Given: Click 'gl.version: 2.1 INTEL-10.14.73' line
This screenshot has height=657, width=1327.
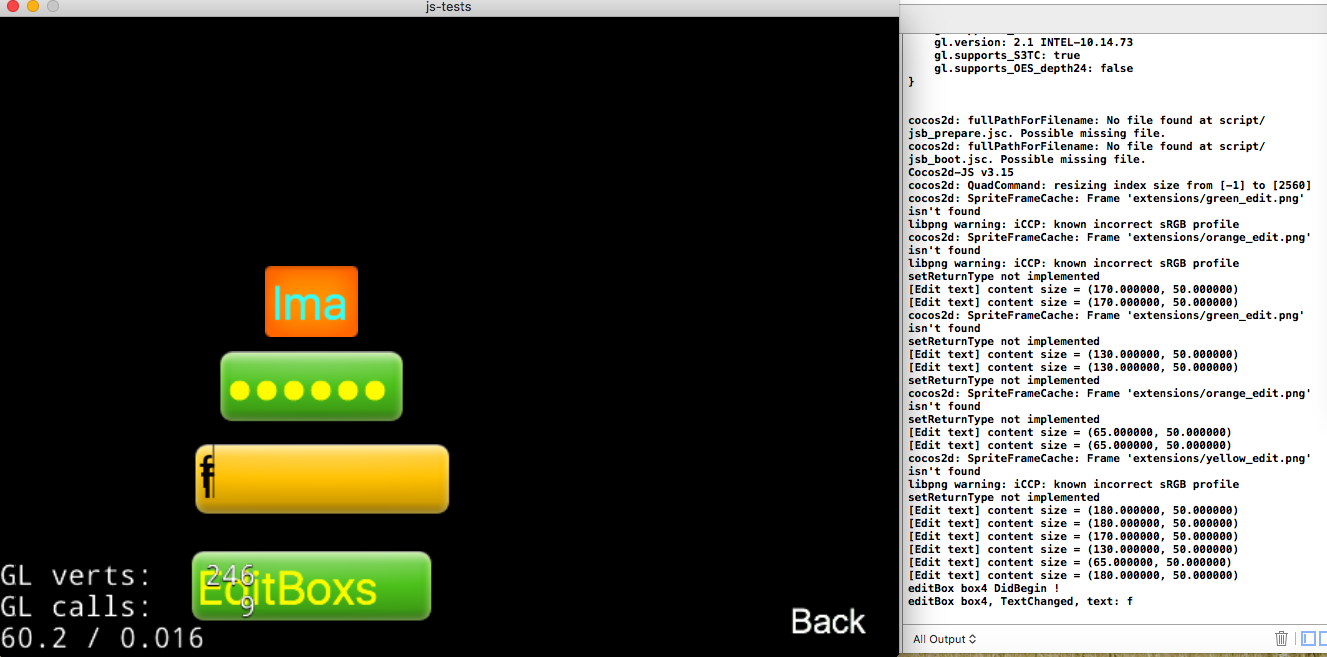Looking at the screenshot, I should tap(1033, 43).
